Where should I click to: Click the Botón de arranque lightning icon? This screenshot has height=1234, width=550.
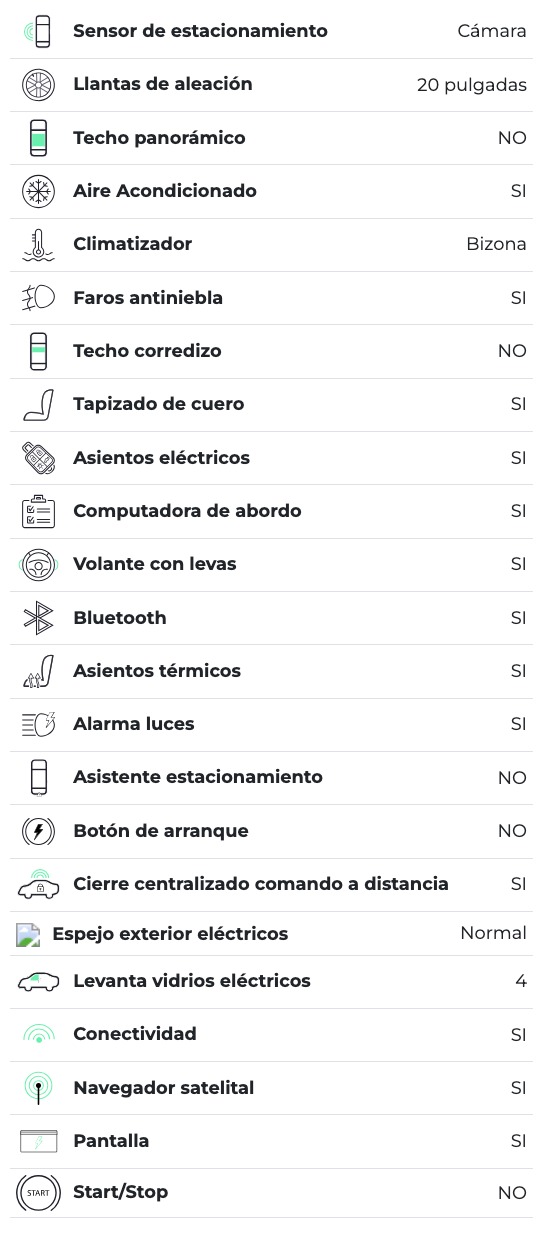38,831
